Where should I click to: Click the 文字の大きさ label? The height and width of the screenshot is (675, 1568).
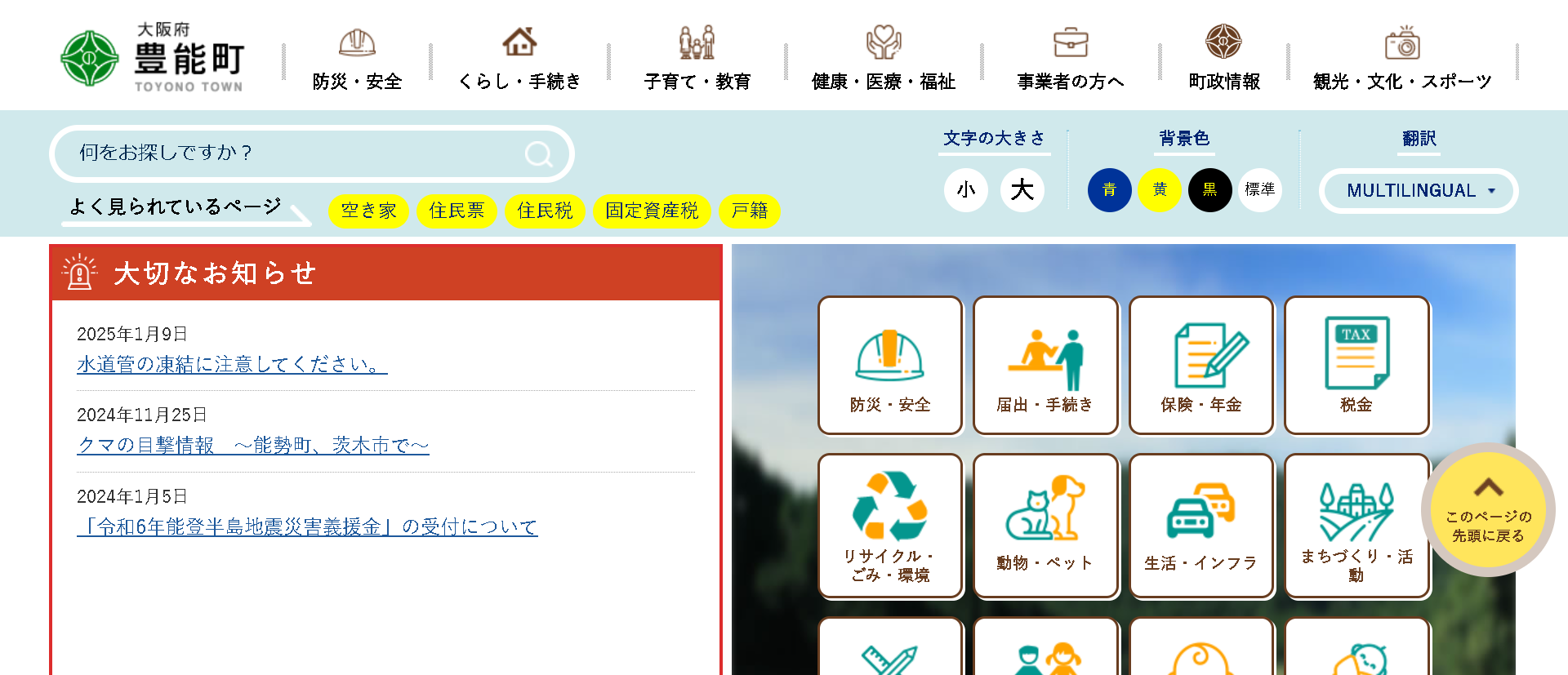994,138
